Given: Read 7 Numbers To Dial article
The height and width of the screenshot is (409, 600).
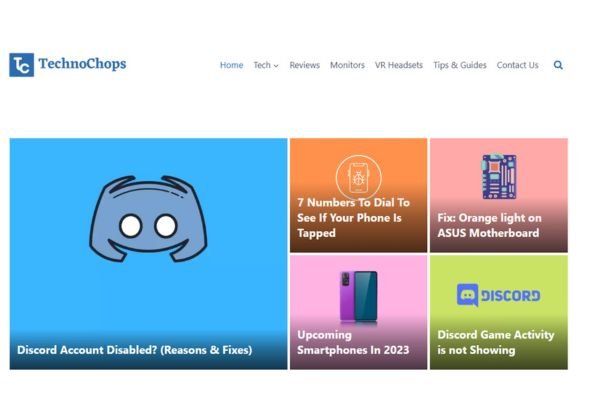Looking at the screenshot, I should 353,218.
